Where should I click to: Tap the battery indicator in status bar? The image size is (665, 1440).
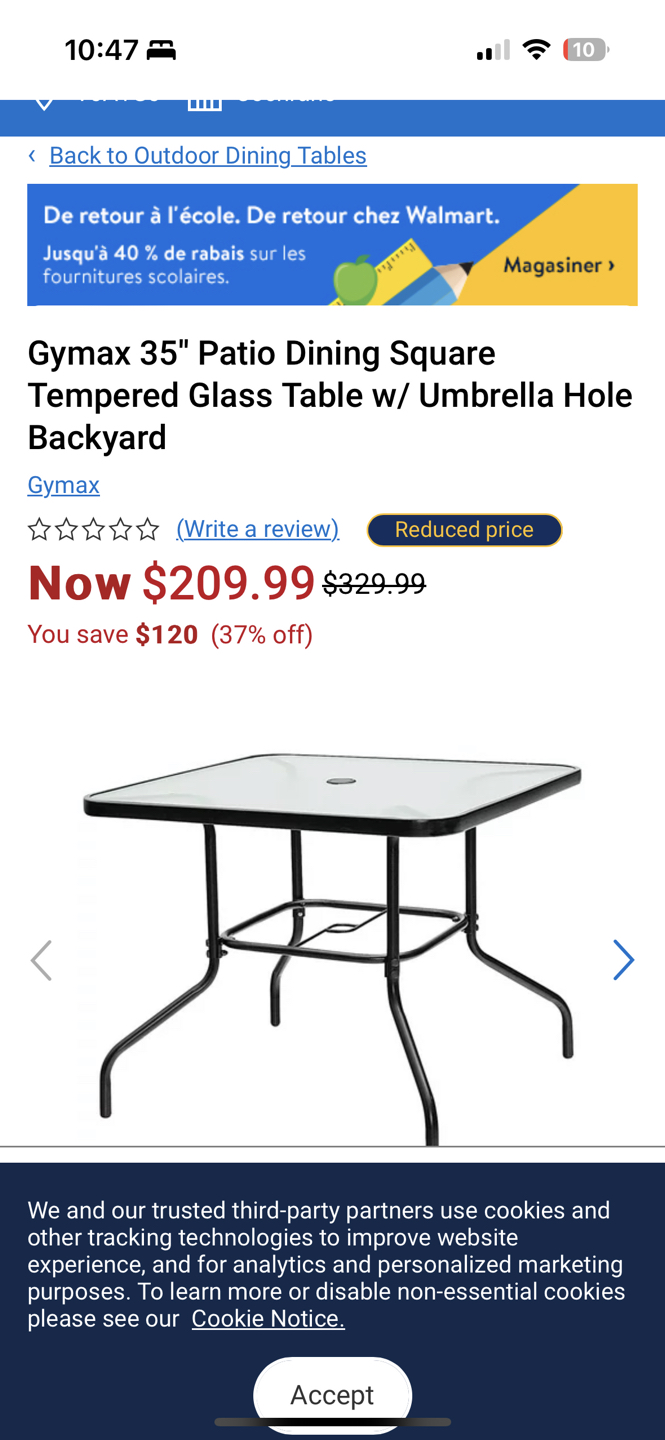tap(585, 49)
